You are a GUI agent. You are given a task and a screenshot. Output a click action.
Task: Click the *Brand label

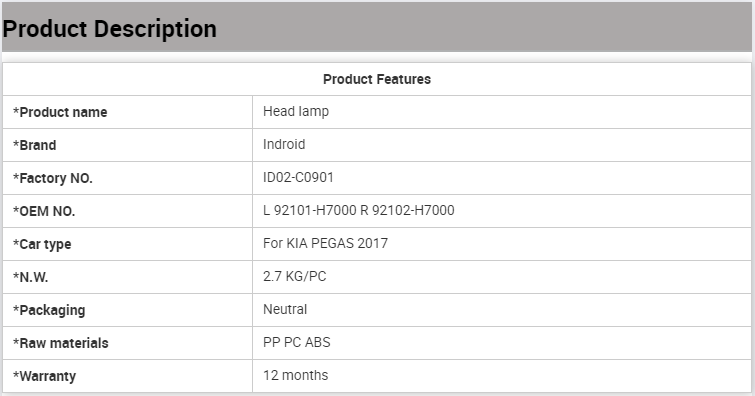click(35, 145)
